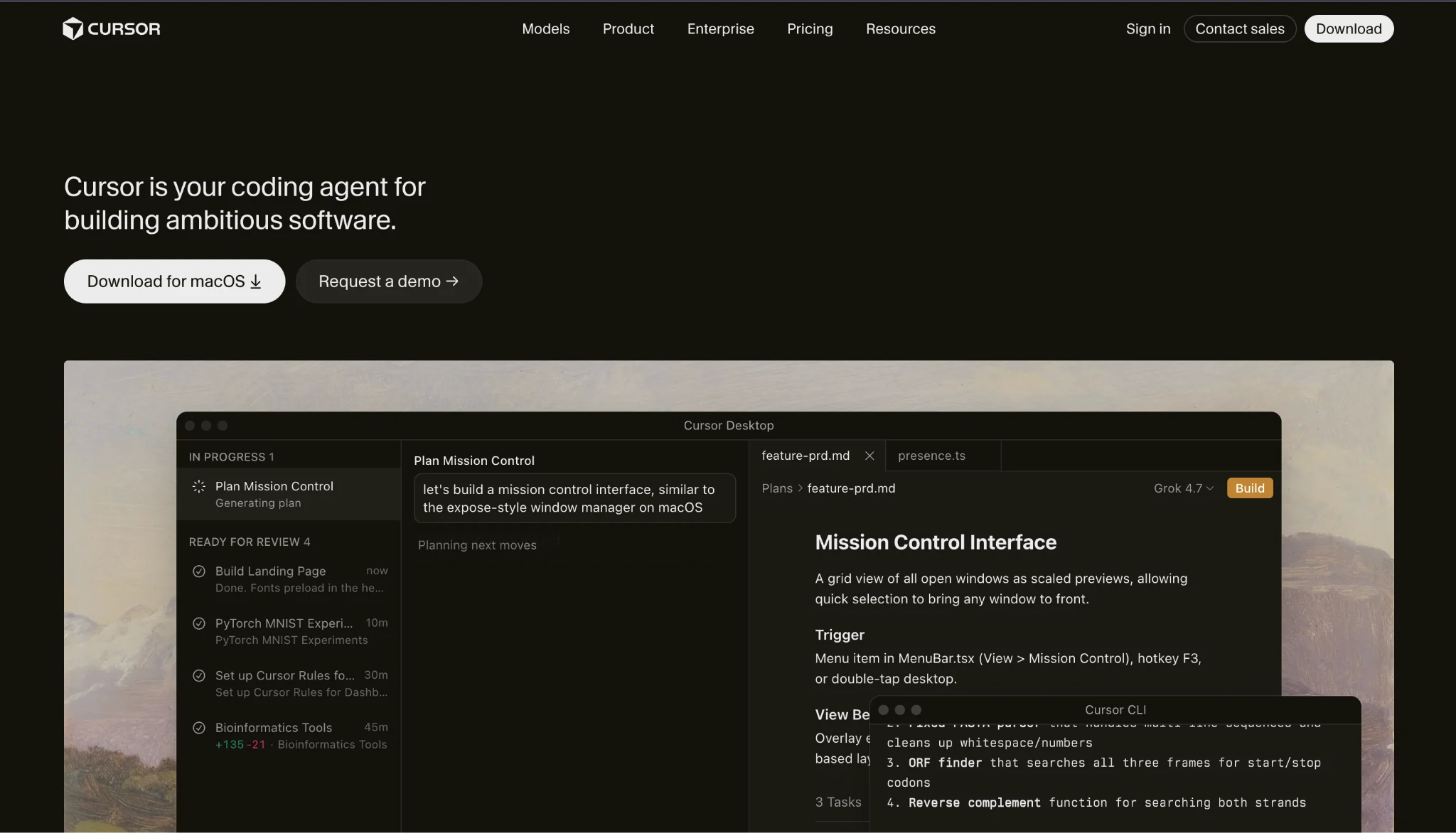Screen dimensions: 1456x833
Task: Click the READY FOR REVIEW 4 header
Action: click(x=250, y=542)
